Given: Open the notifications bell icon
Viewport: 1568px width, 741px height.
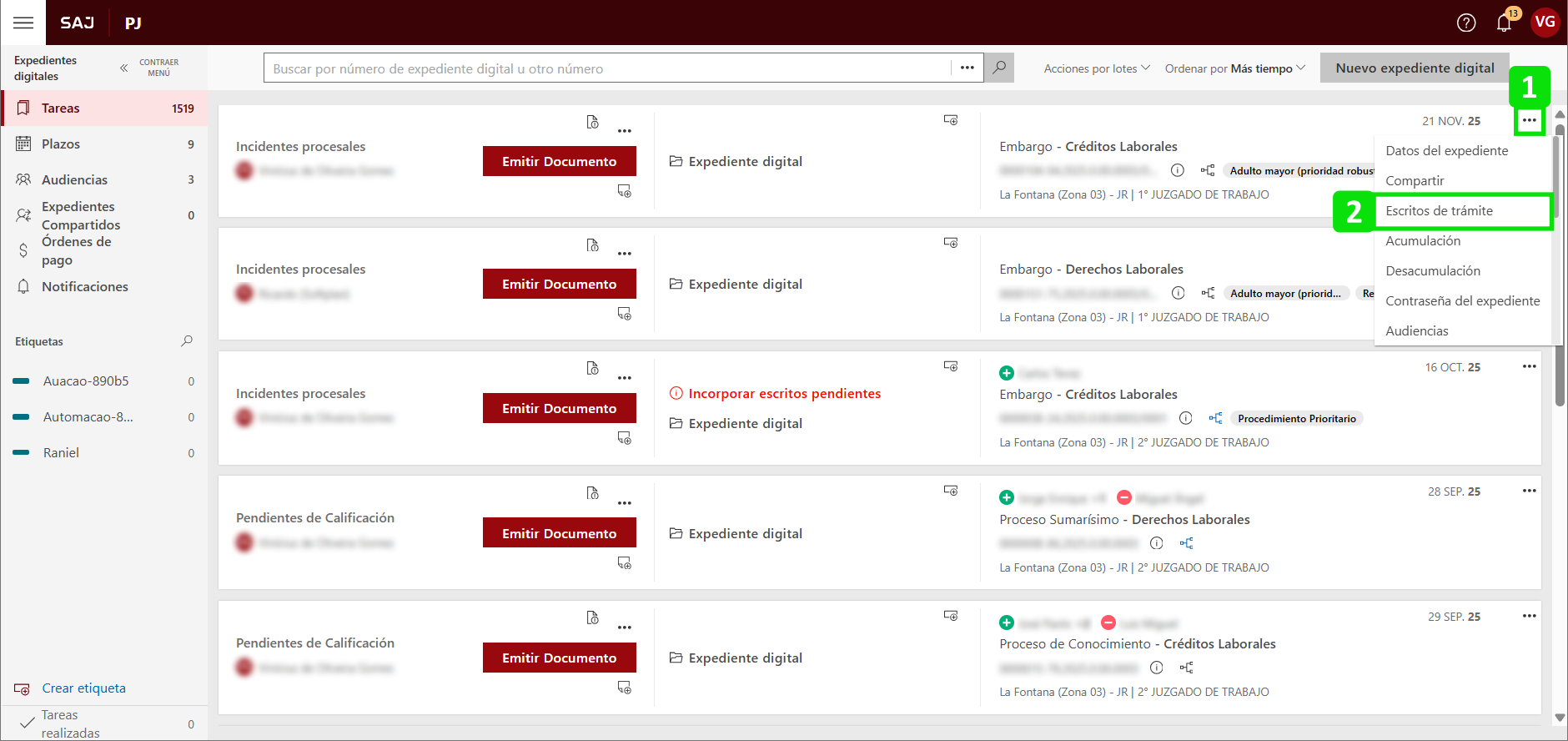Looking at the screenshot, I should (1504, 23).
